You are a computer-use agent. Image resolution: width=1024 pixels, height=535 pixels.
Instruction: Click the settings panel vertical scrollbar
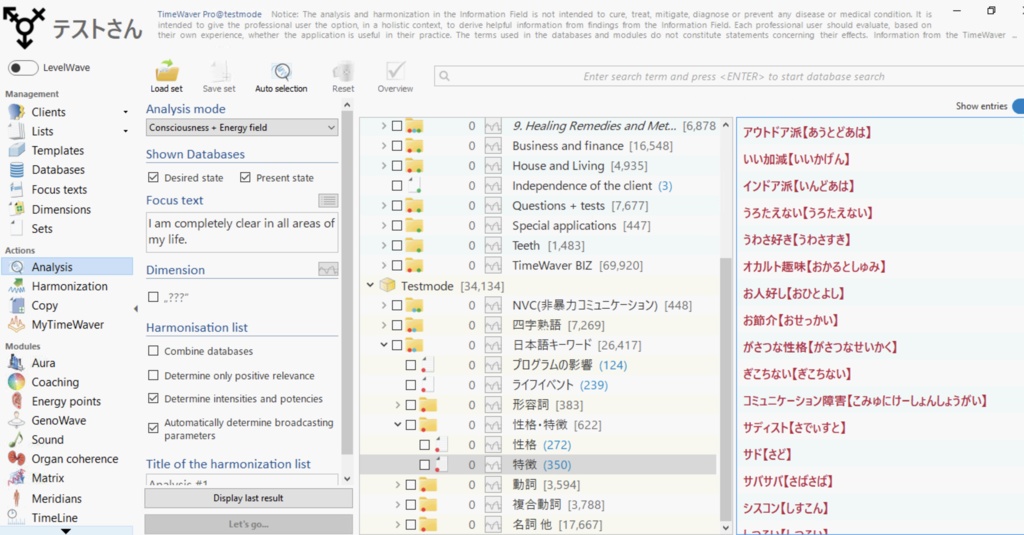(347, 284)
